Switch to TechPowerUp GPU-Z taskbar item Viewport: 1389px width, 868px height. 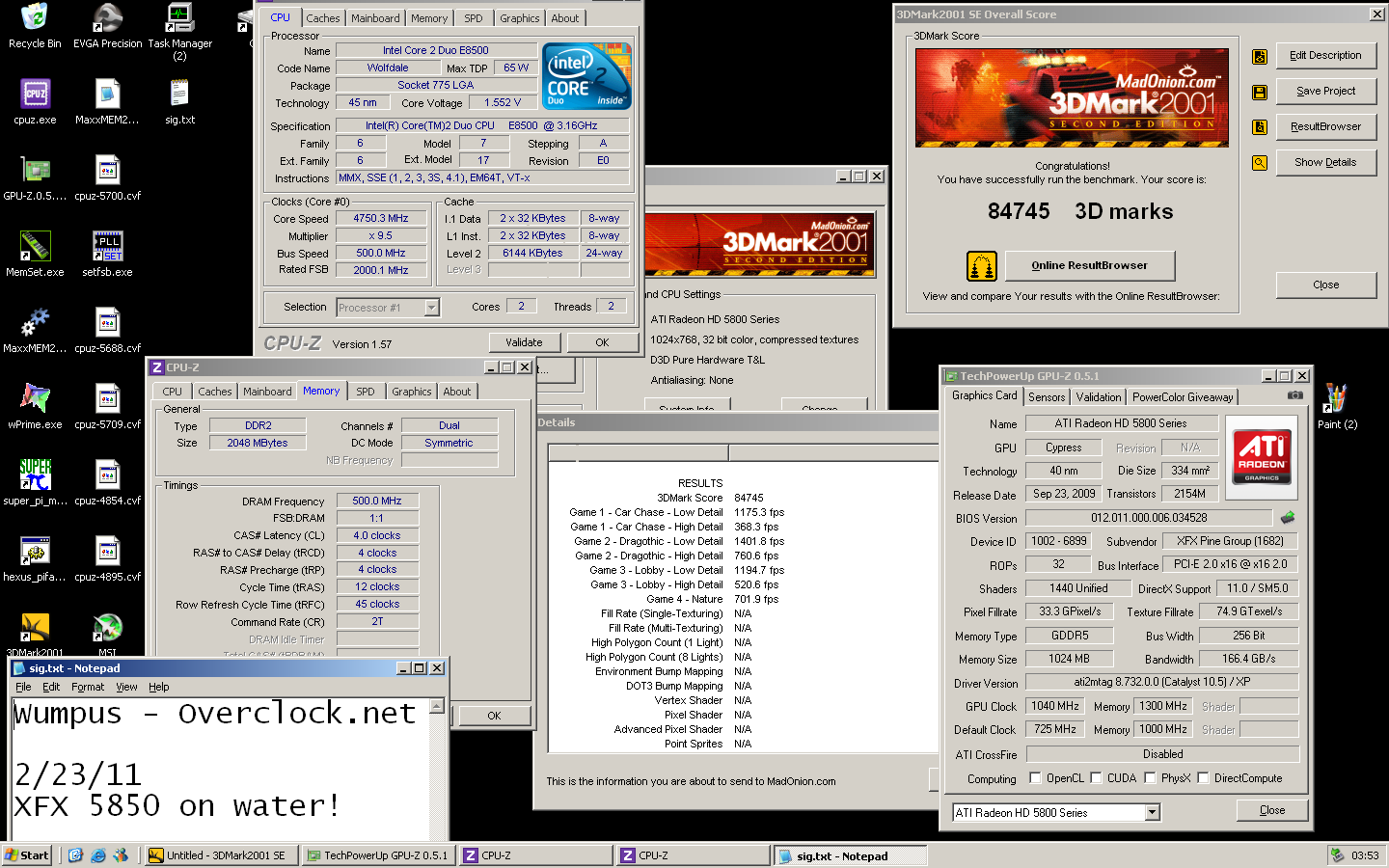pyautogui.click(x=378, y=855)
